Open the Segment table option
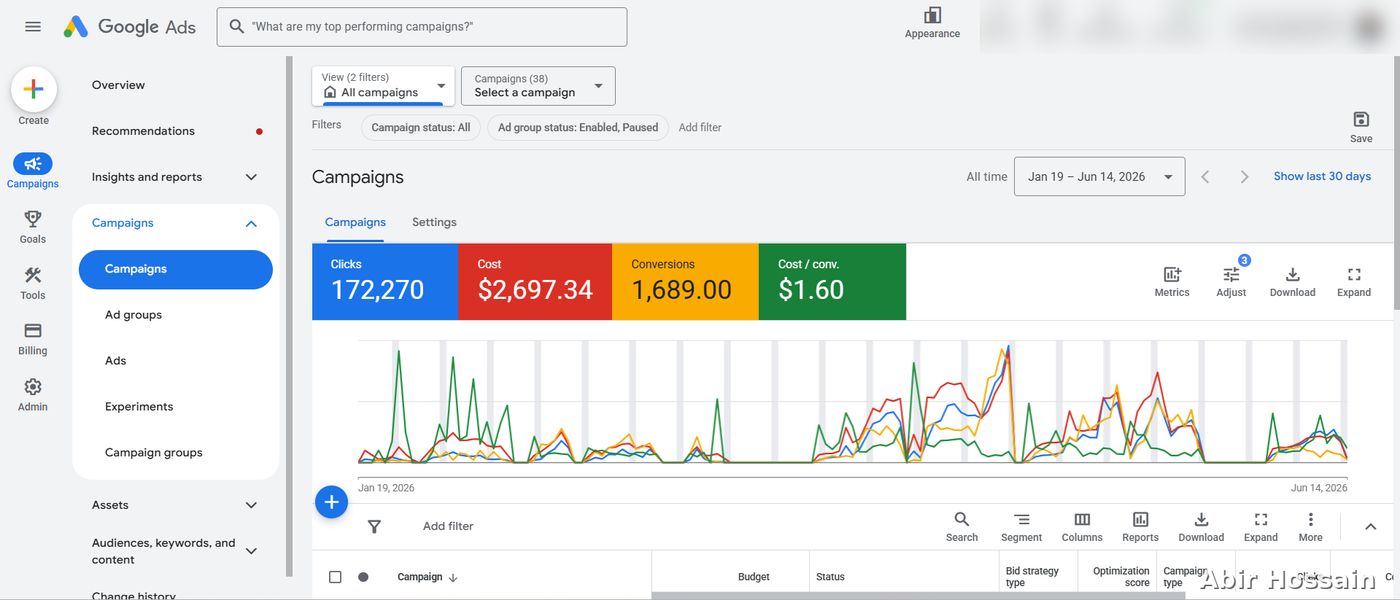Image resolution: width=1400 pixels, height=600 pixels. [1022, 527]
